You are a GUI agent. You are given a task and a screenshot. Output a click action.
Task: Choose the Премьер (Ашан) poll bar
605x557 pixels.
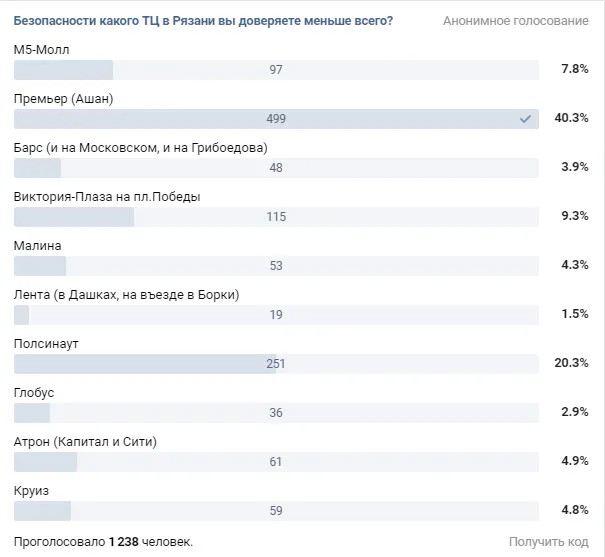276,119
